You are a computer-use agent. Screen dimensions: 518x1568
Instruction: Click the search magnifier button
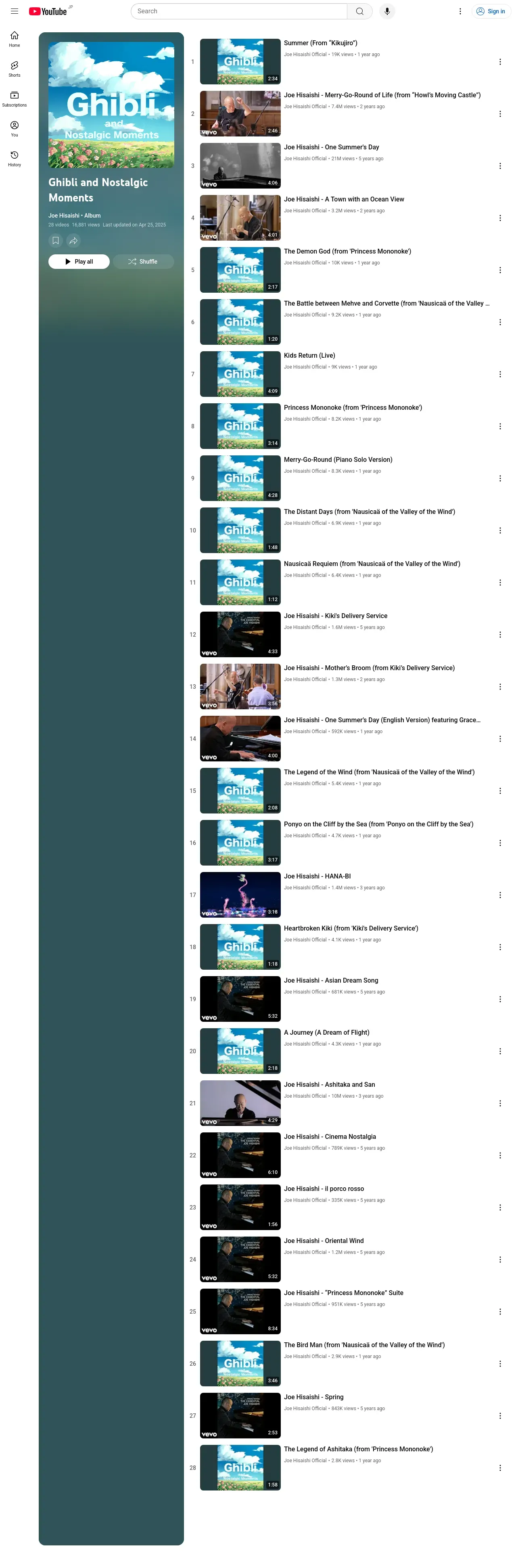tap(360, 11)
